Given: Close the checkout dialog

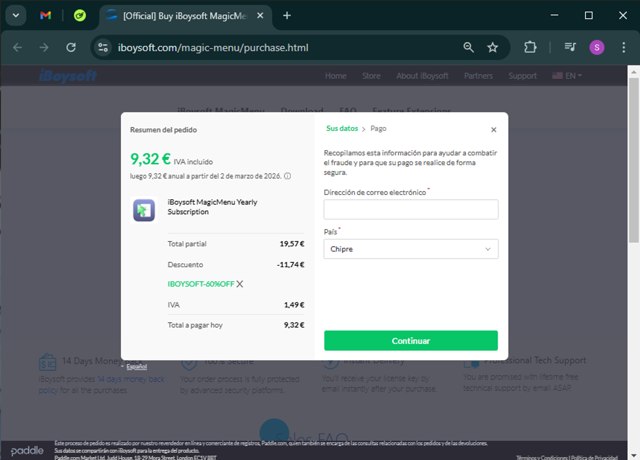Looking at the screenshot, I should (493, 130).
